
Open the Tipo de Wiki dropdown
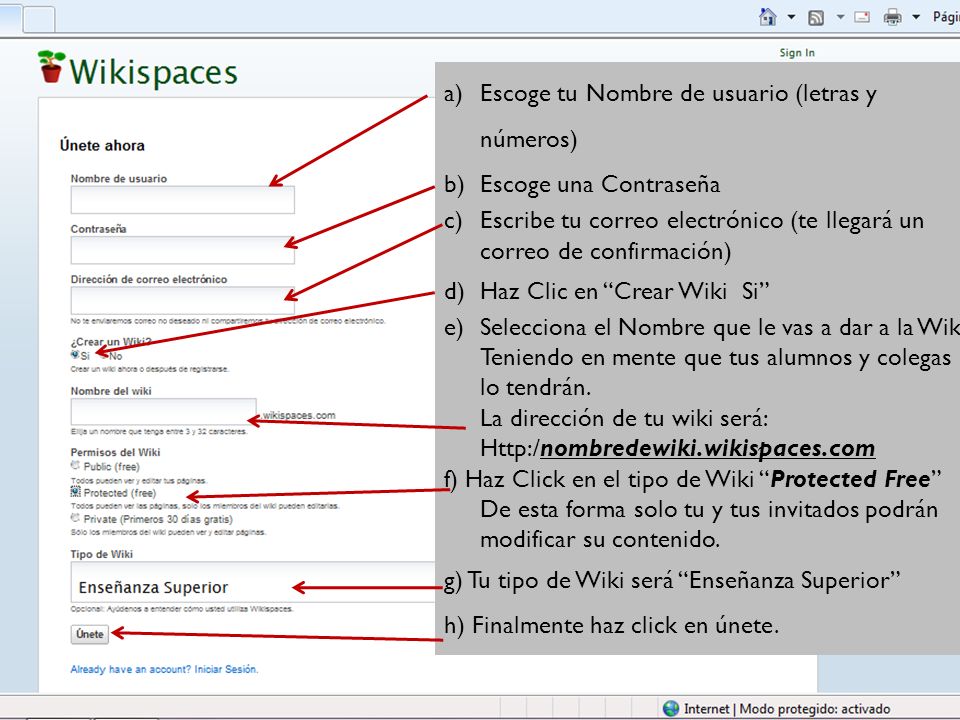pyautogui.click(x=253, y=582)
